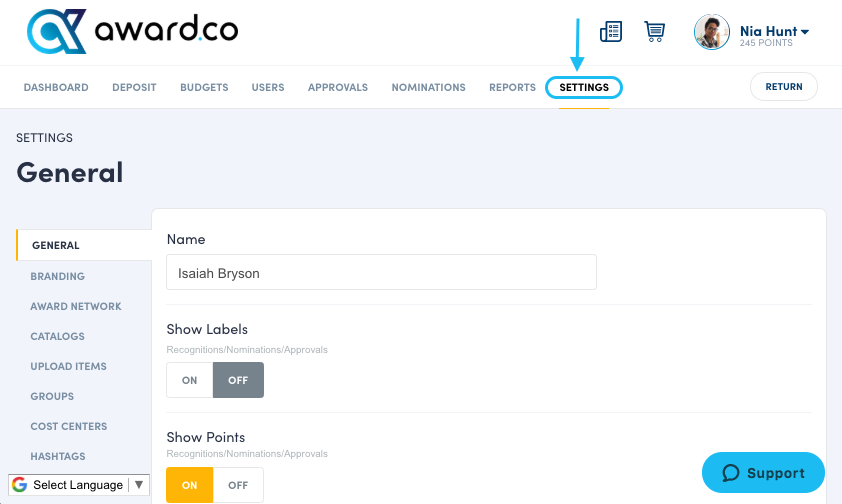Click the 245 POINTS text
Image resolution: width=842 pixels, height=504 pixels.
[x=766, y=43]
